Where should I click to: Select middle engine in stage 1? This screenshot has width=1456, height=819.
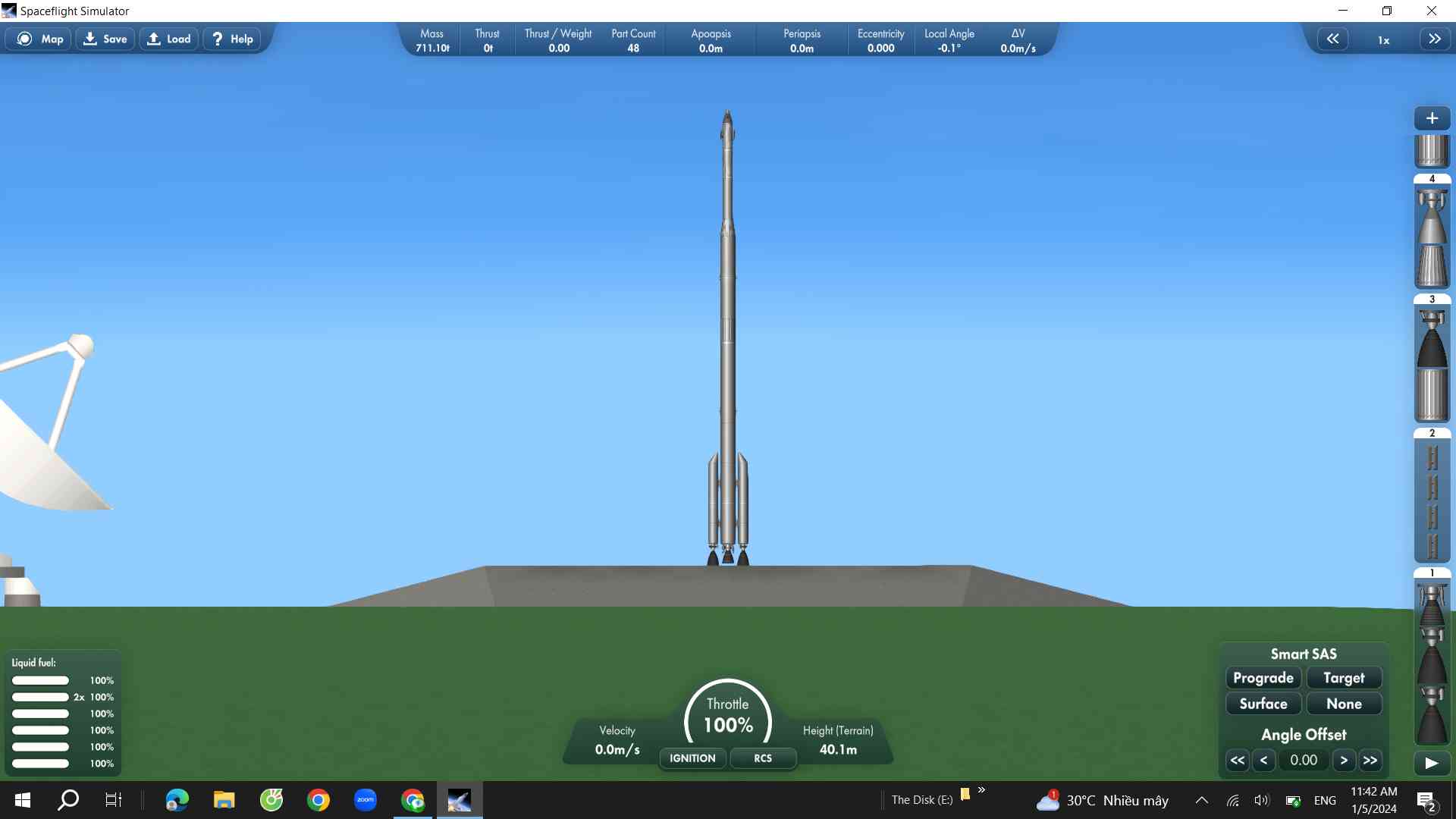coord(1432,657)
